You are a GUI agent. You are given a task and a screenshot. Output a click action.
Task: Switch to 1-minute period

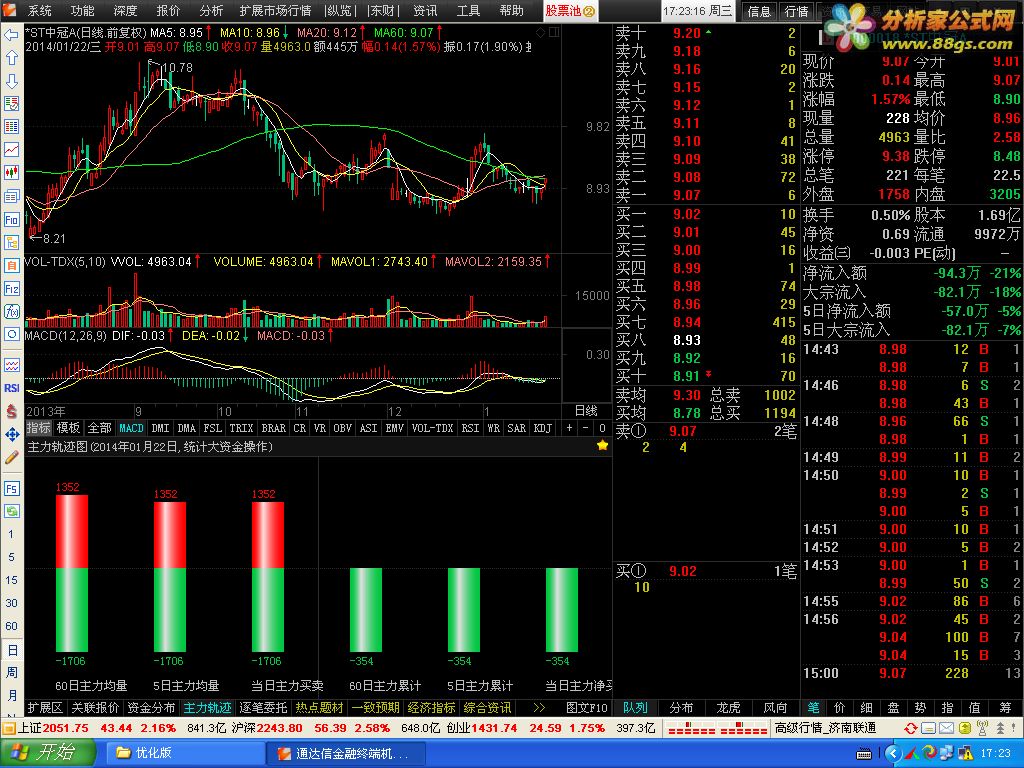(x=11, y=534)
